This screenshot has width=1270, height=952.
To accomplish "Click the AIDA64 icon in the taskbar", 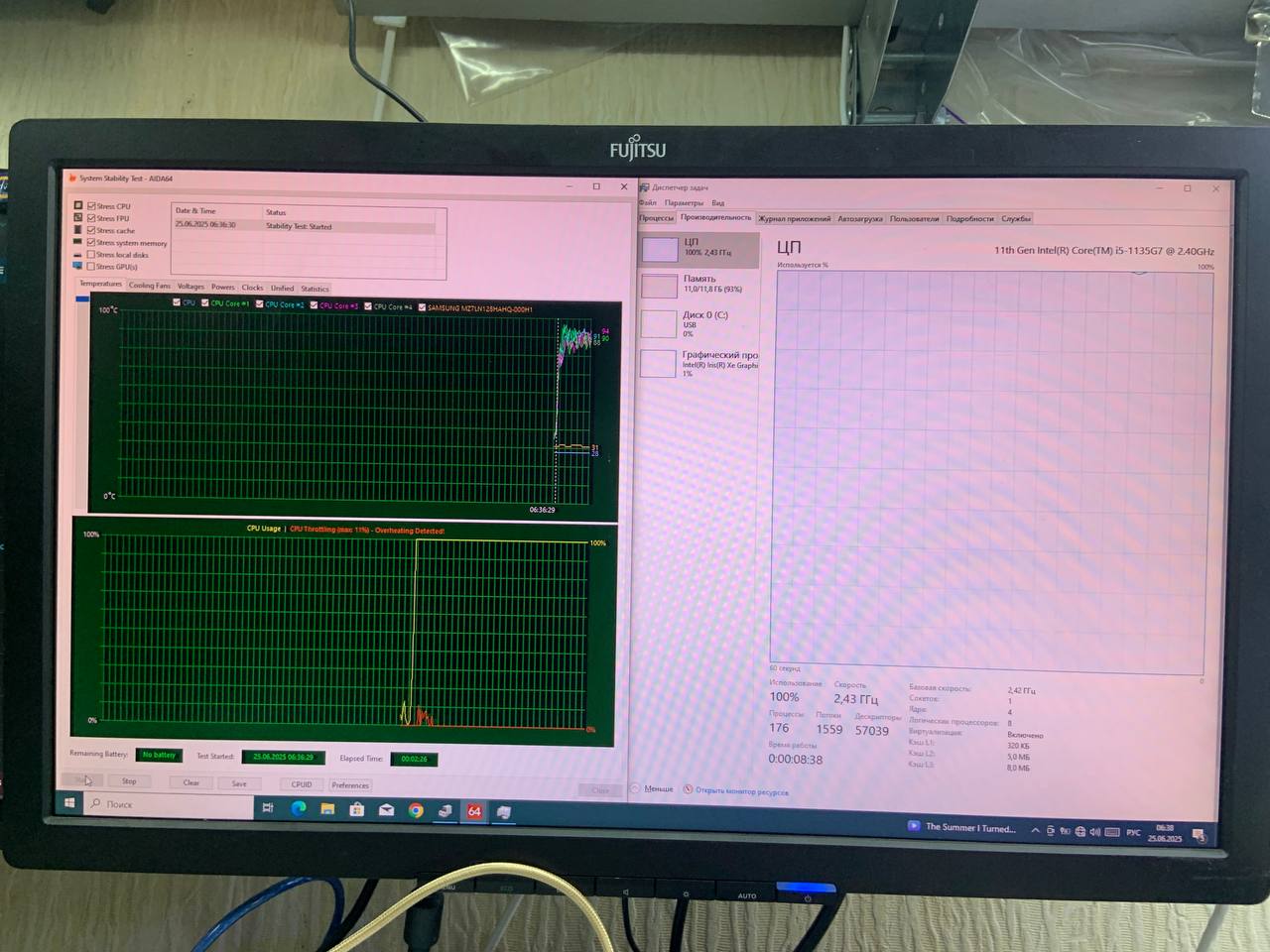I will 474,811.
